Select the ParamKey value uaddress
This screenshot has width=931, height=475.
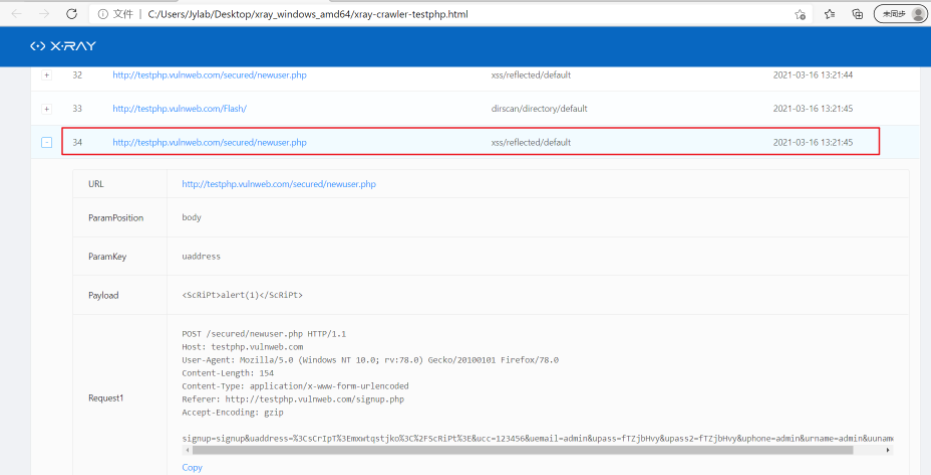click(x=201, y=256)
